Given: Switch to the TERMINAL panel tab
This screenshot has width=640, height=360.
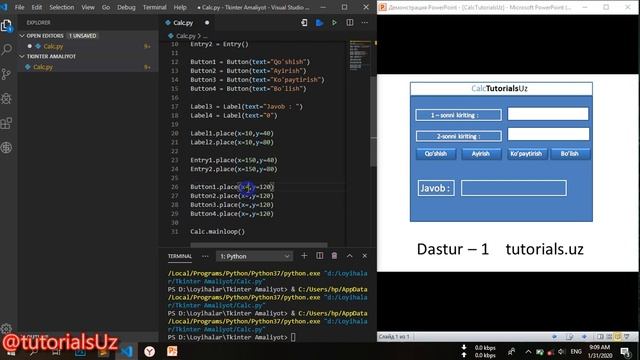Looking at the screenshot, I should (x=180, y=256).
